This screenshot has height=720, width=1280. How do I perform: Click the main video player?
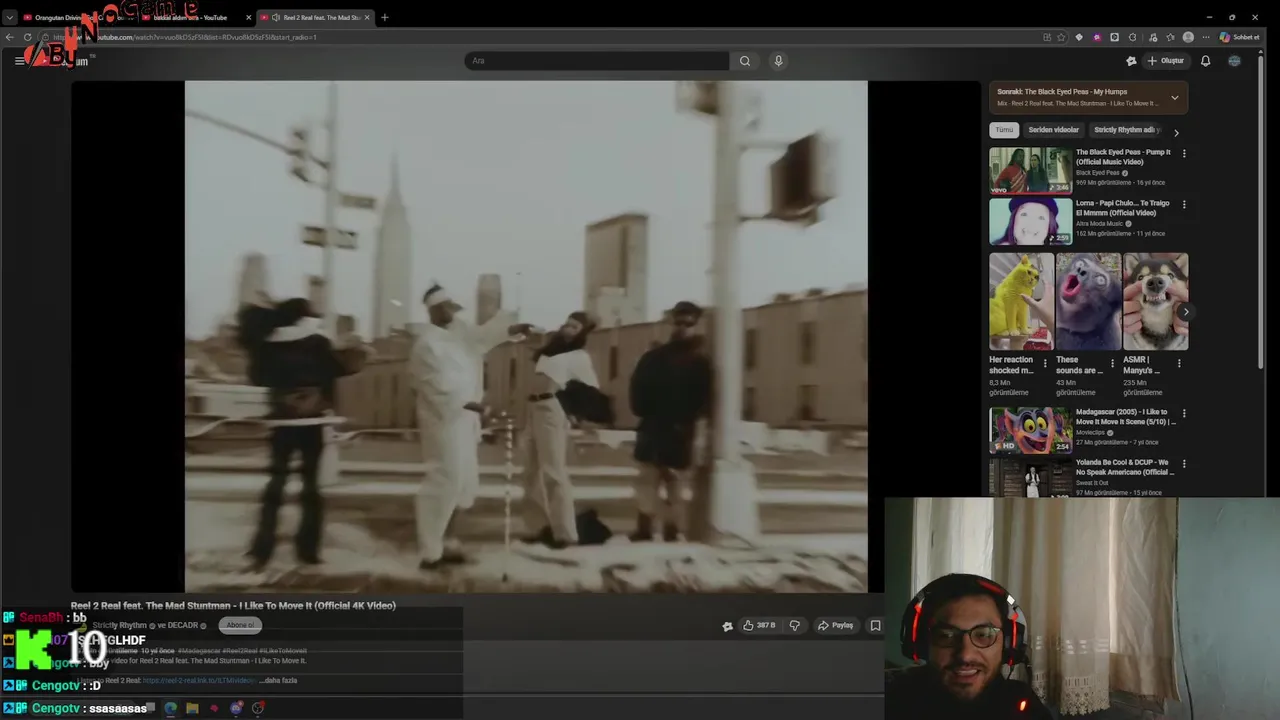click(x=526, y=337)
